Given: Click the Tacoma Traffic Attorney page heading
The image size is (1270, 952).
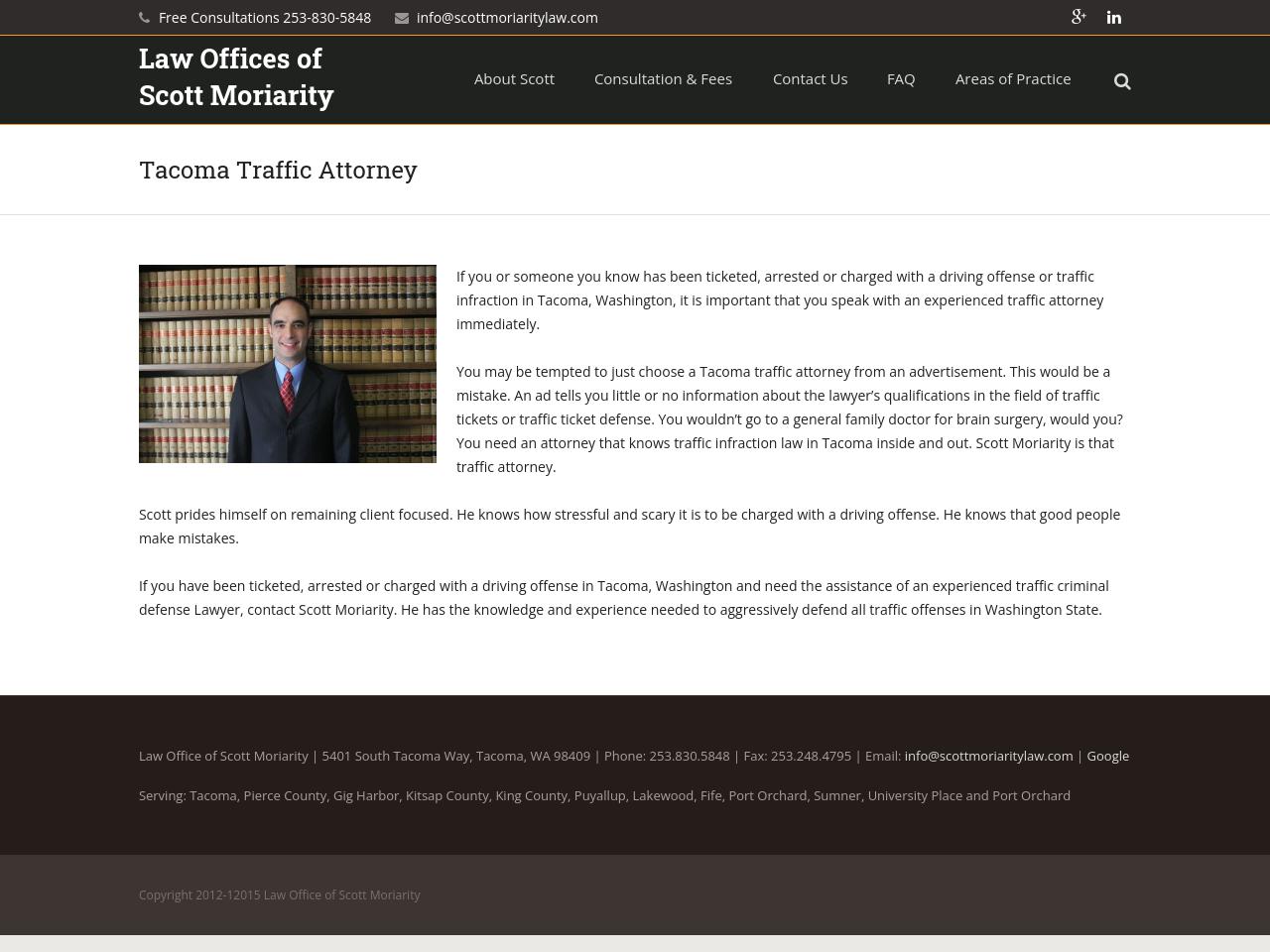Looking at the screenshot, I should [x=278, y=170].
